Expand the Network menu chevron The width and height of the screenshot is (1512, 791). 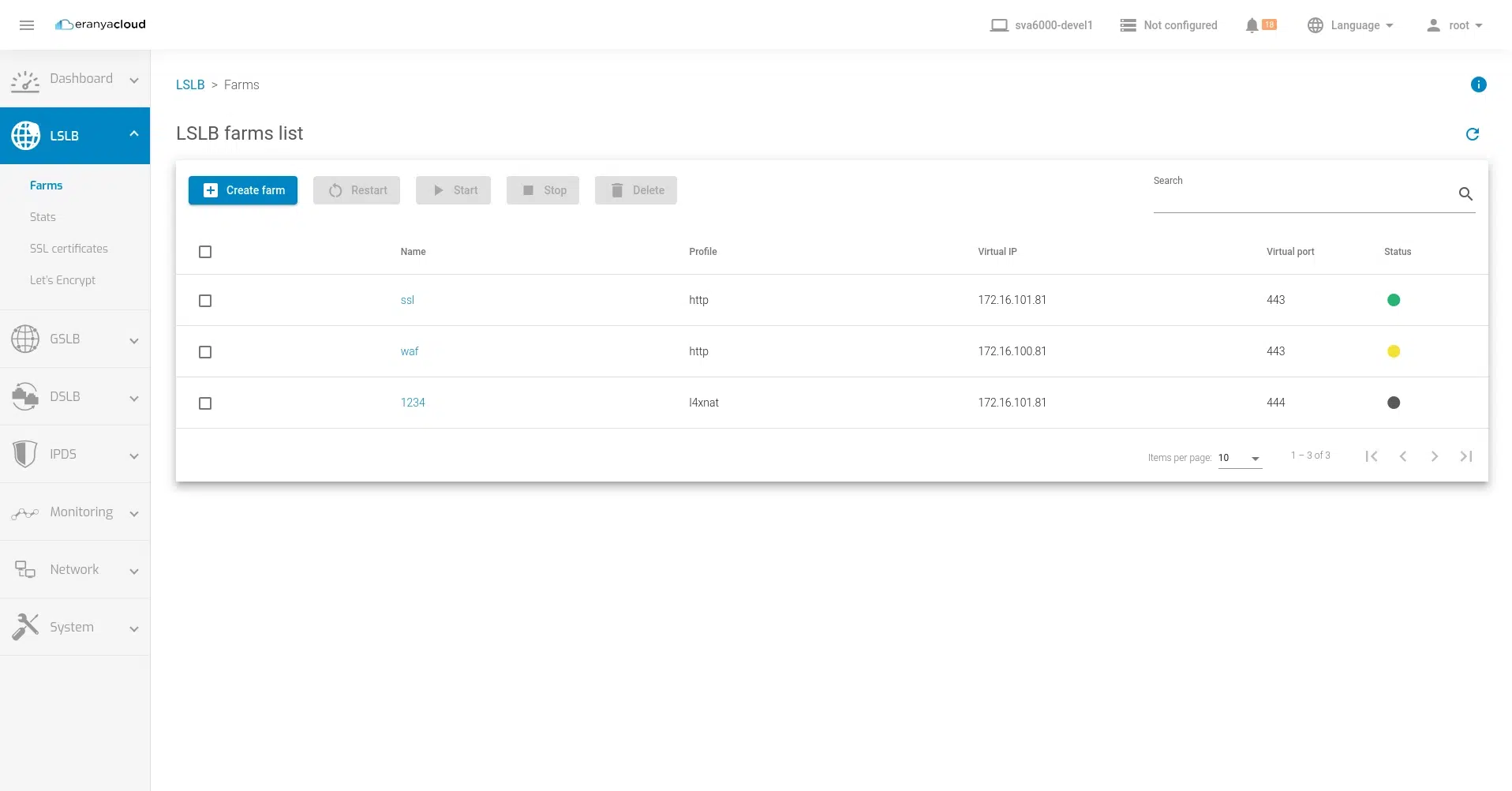134,571
